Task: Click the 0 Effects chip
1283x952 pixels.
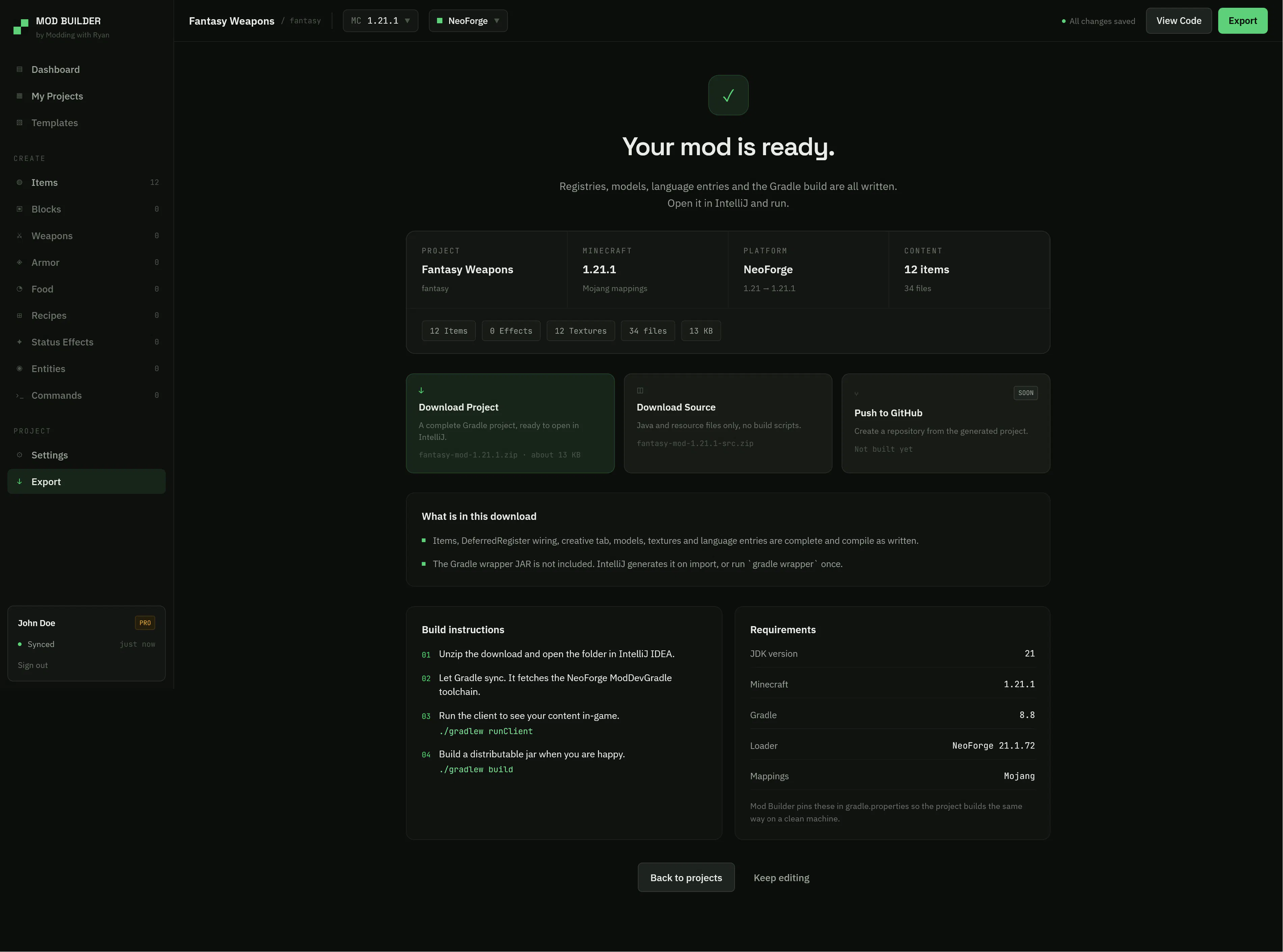Action: (x=511, y=331)
